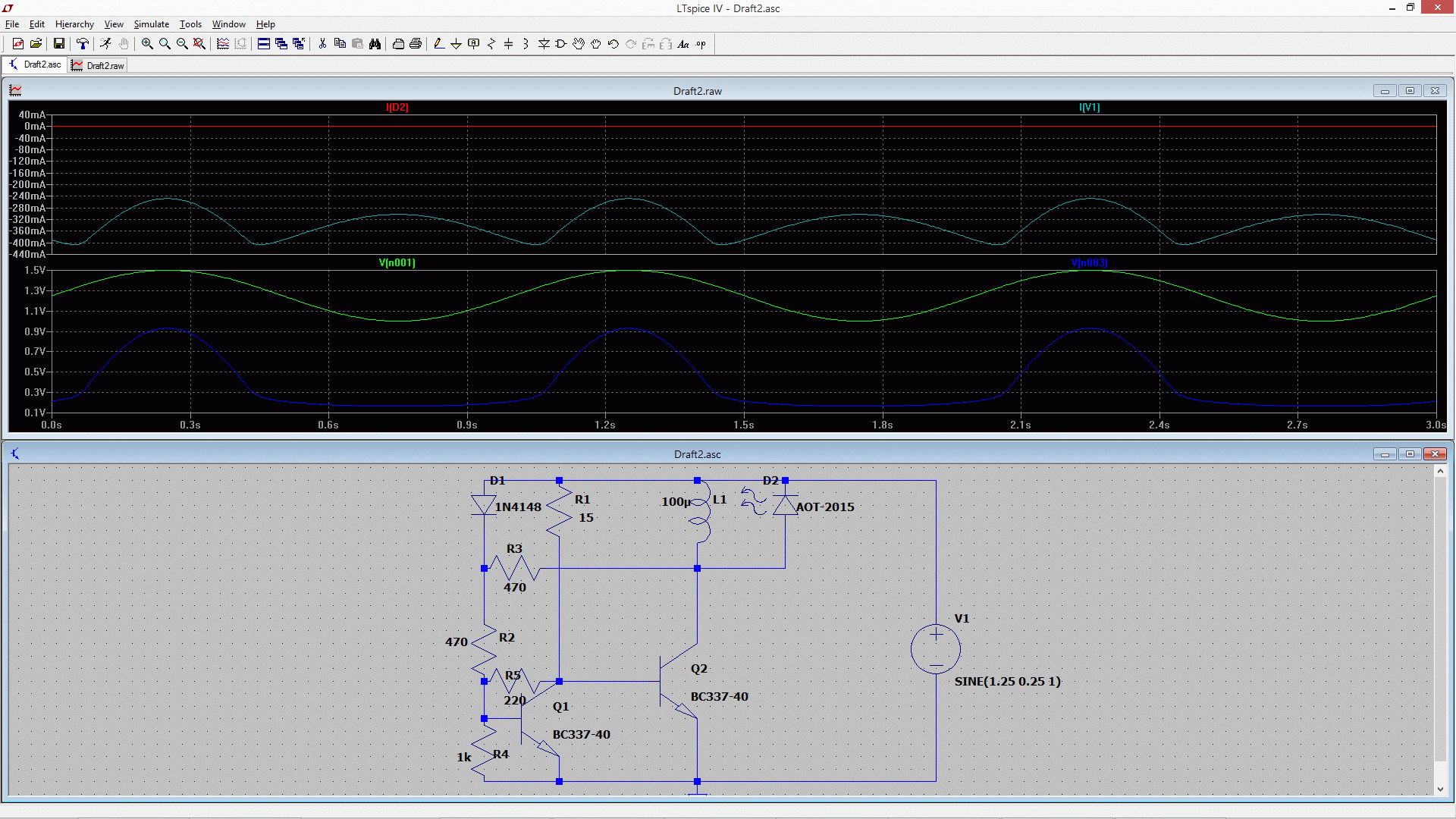Open the Simulate menu
The width and height of the screenshot is (1456, 819).
coord(151,24)
